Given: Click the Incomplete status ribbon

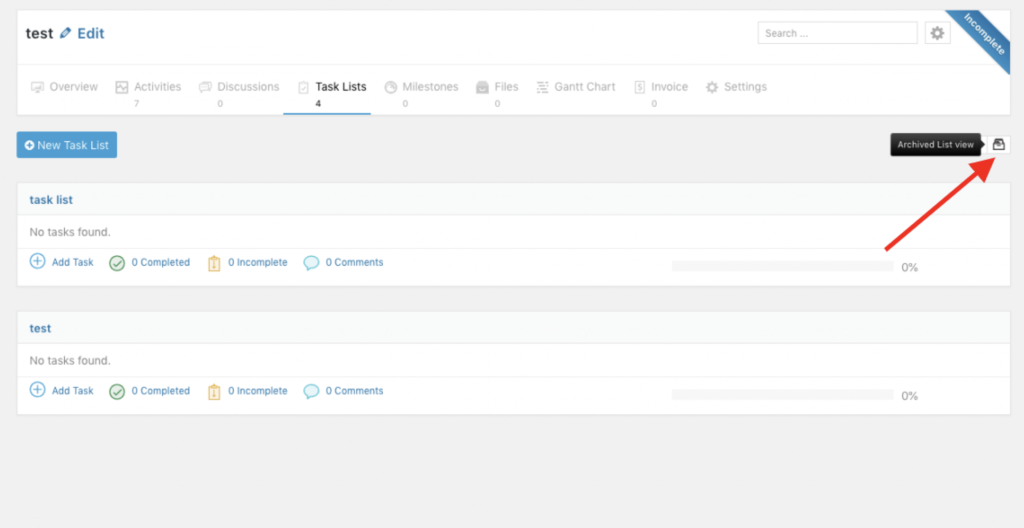Looking at the screenshot, I should (984, 35).
